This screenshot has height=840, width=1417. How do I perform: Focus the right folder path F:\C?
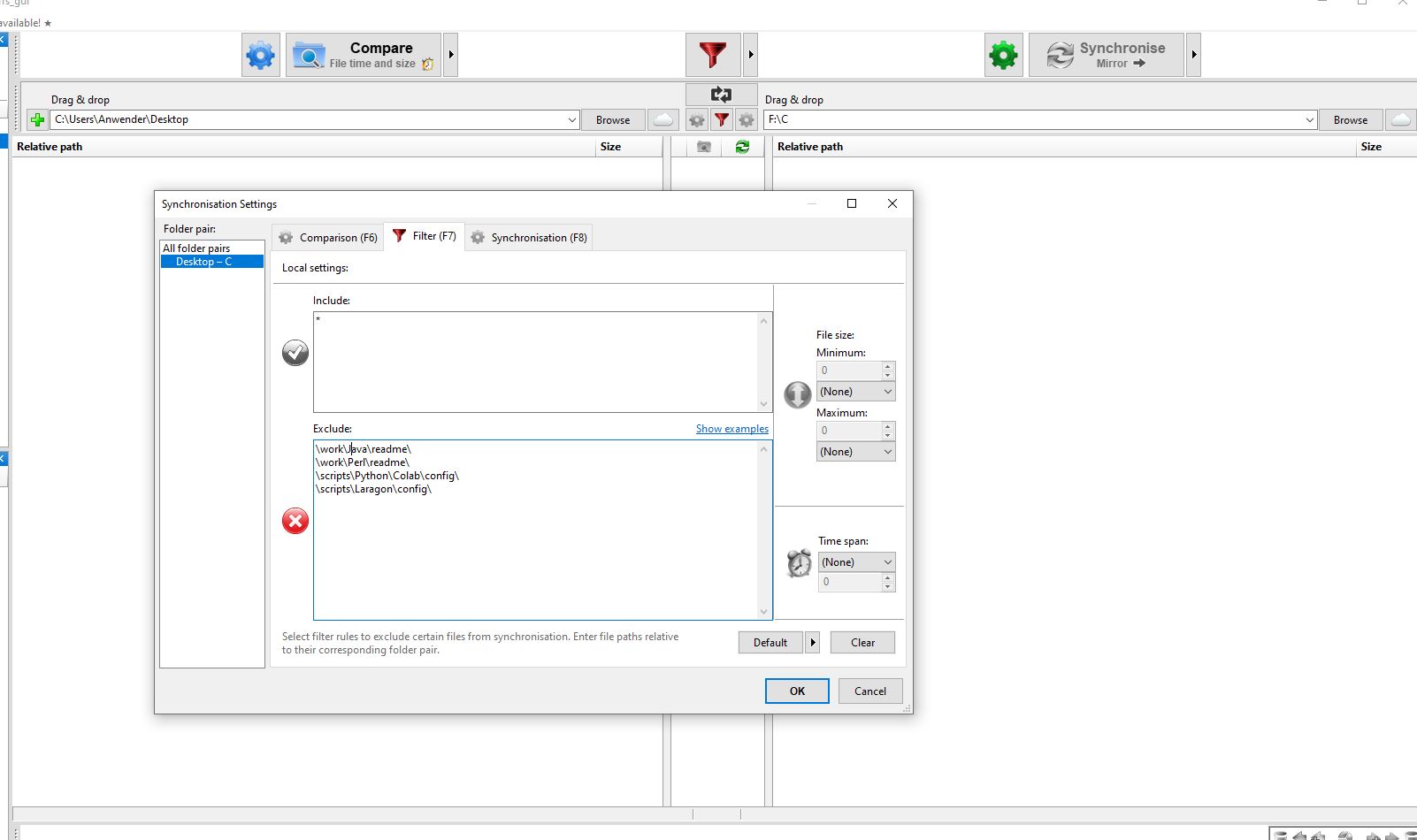click(x=1033, y=119)
